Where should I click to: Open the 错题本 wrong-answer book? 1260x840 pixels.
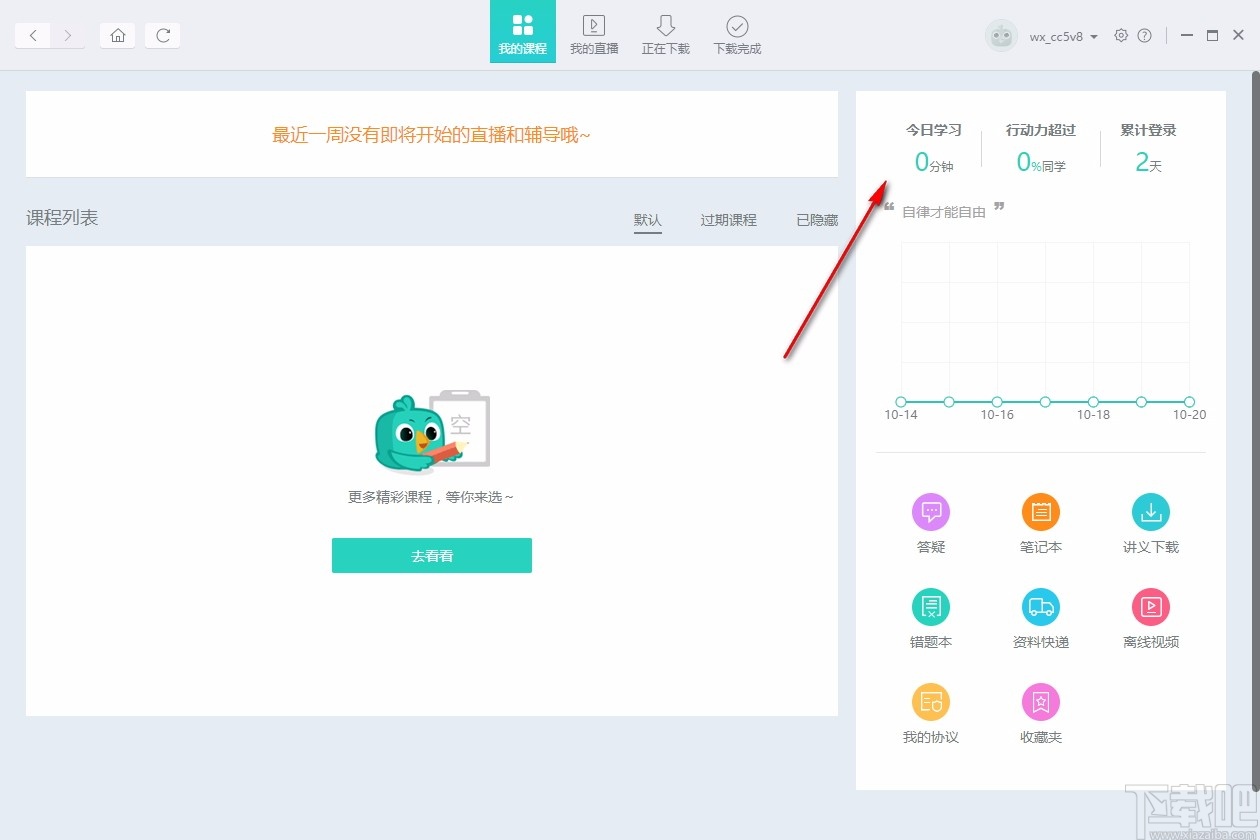pyautogui.click(x=930, y=615)
